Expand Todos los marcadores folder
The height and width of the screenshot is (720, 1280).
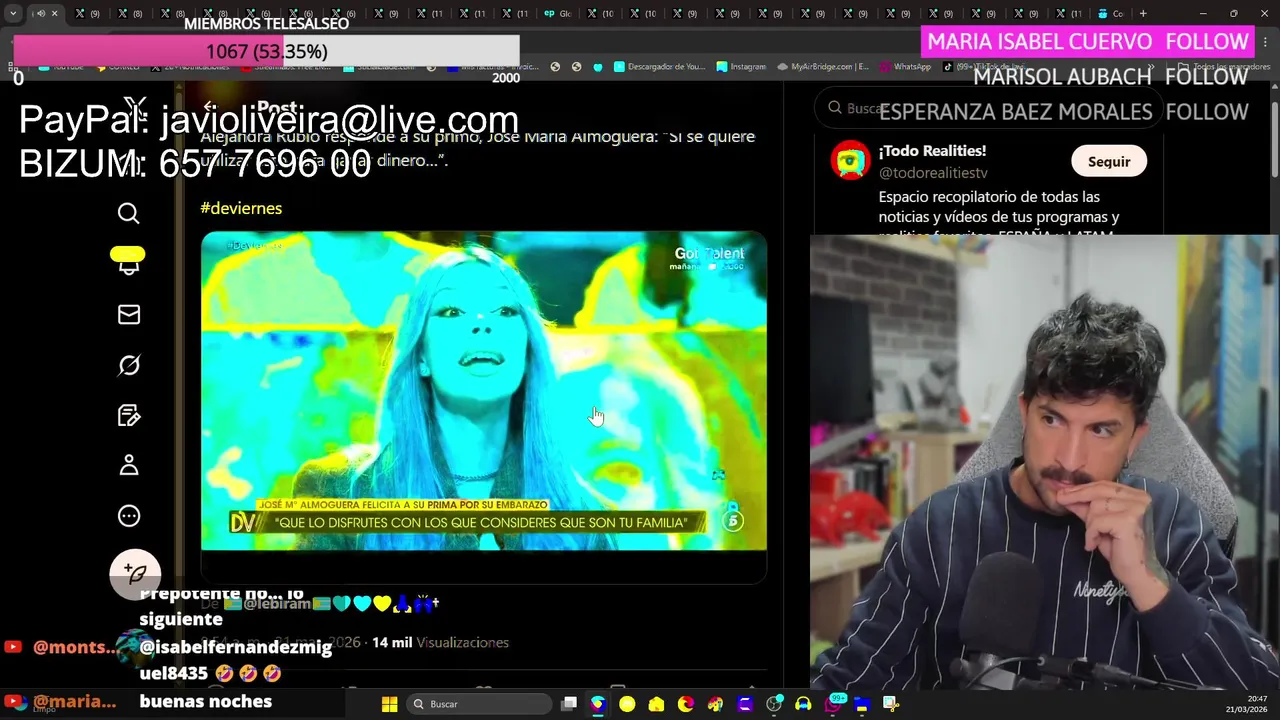1224,67
